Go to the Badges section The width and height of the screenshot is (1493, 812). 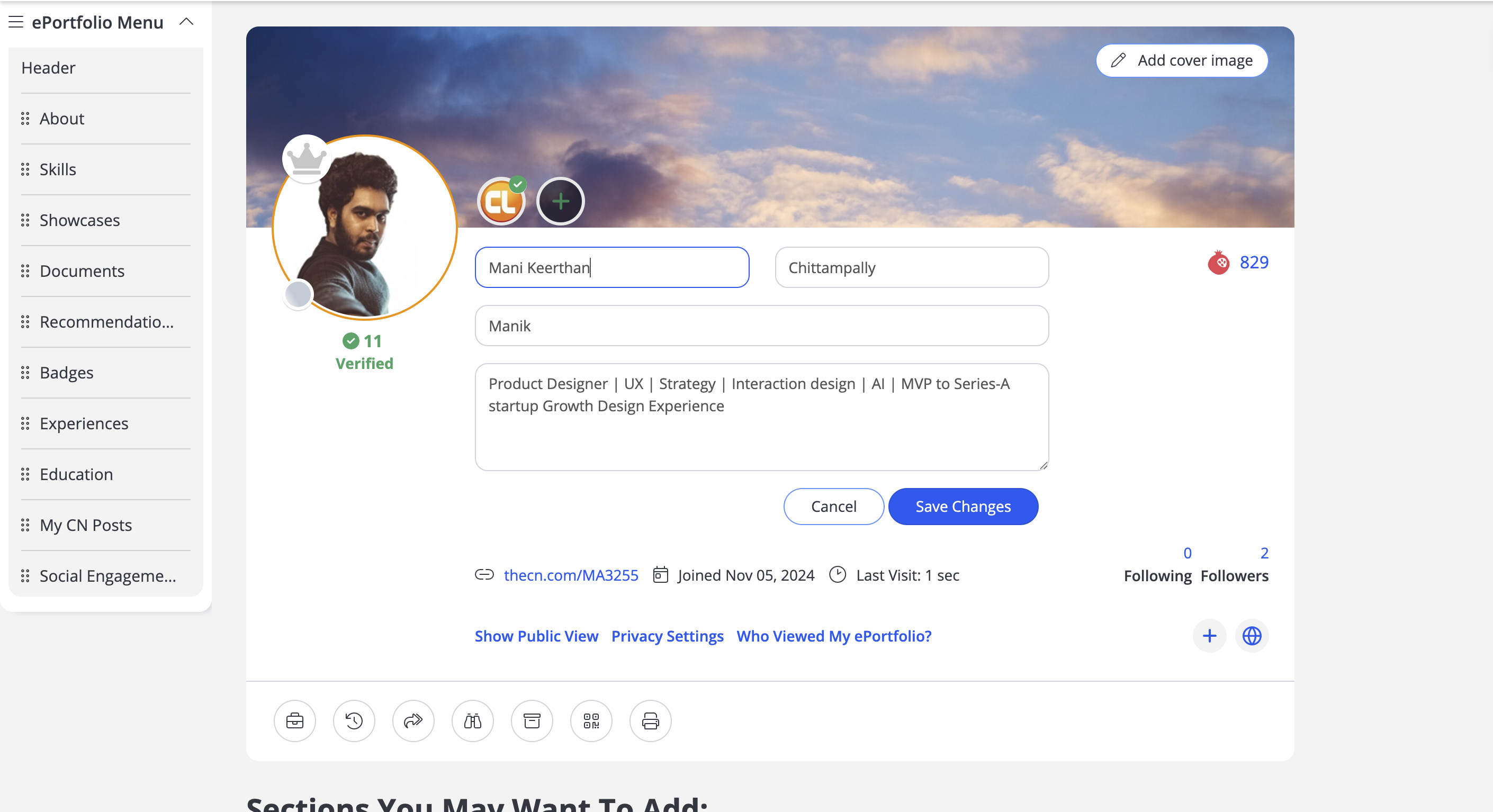point(67,373)
